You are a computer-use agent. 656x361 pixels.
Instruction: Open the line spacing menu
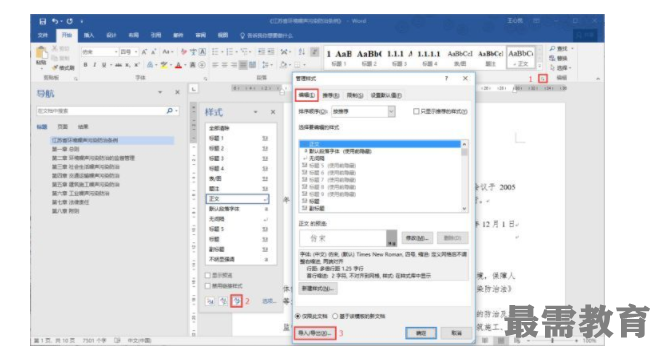click(x=266, y=65)
